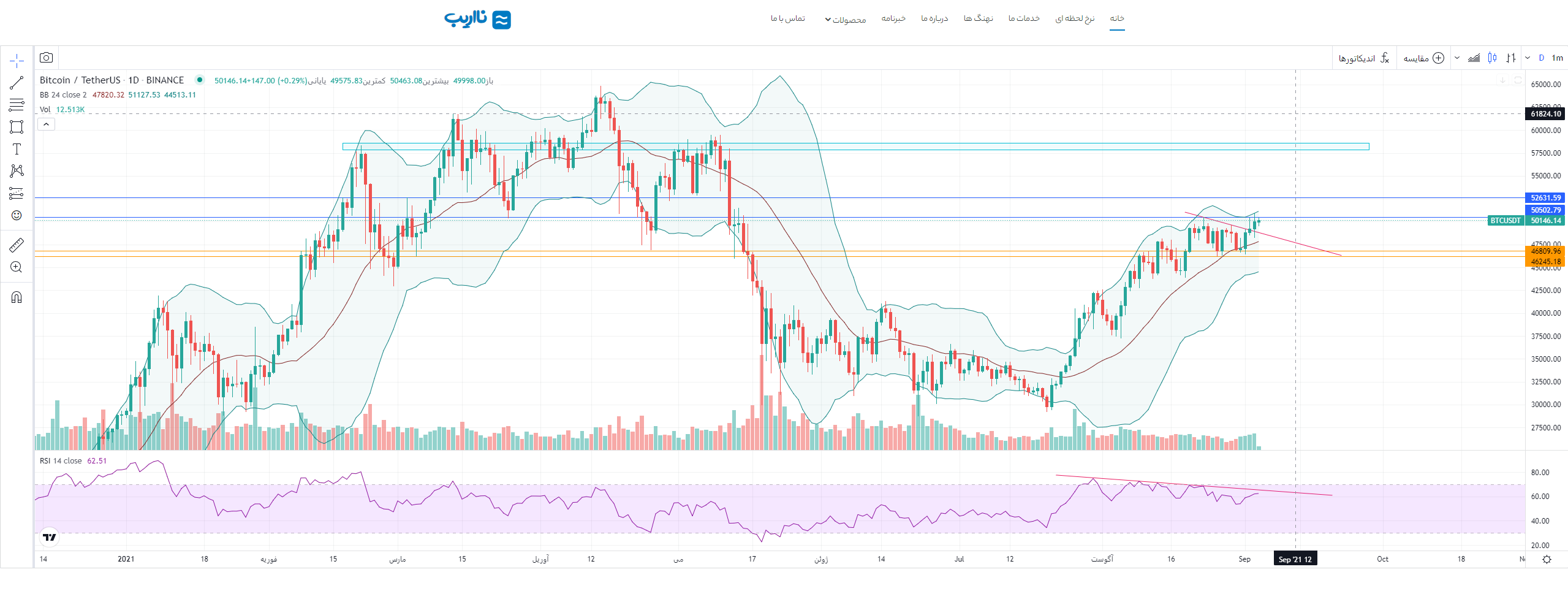This screenshot has height=591, width=1568.
Task: Go to خانه home page
Action: click(x=1117, y=18)
